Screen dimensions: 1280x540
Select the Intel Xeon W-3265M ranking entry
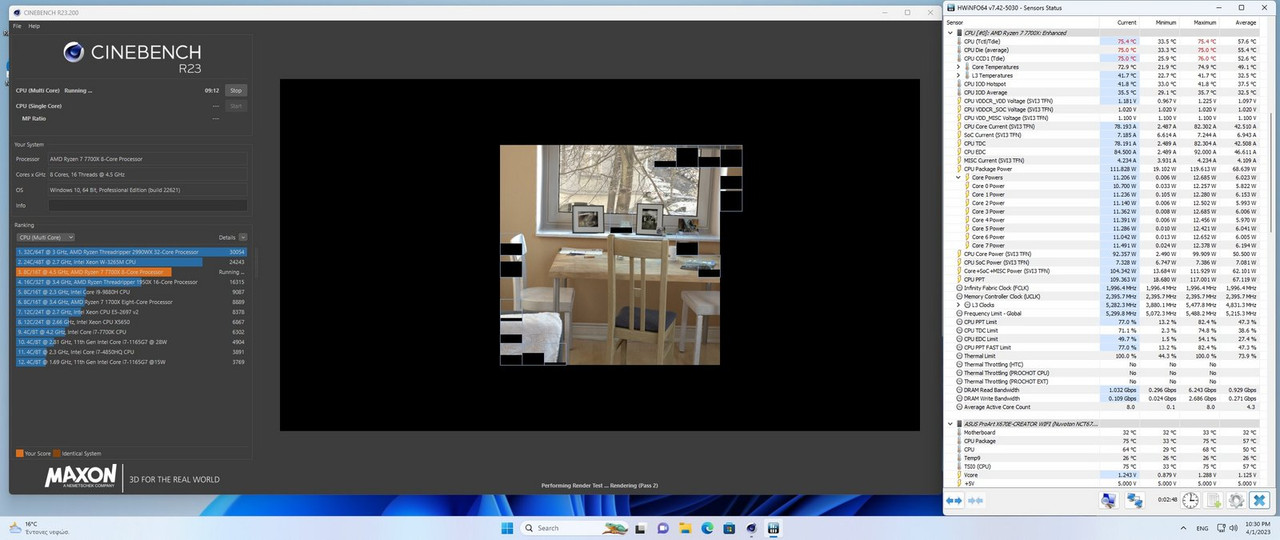click(x=131, y=262)
